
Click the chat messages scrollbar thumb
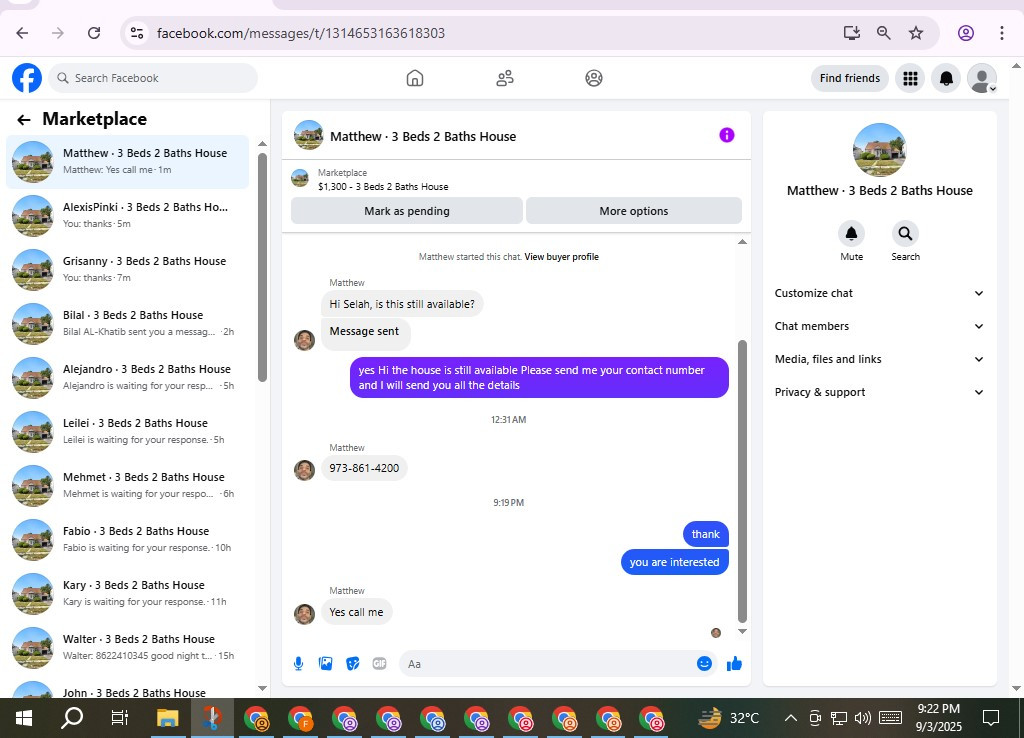point(742,481)
